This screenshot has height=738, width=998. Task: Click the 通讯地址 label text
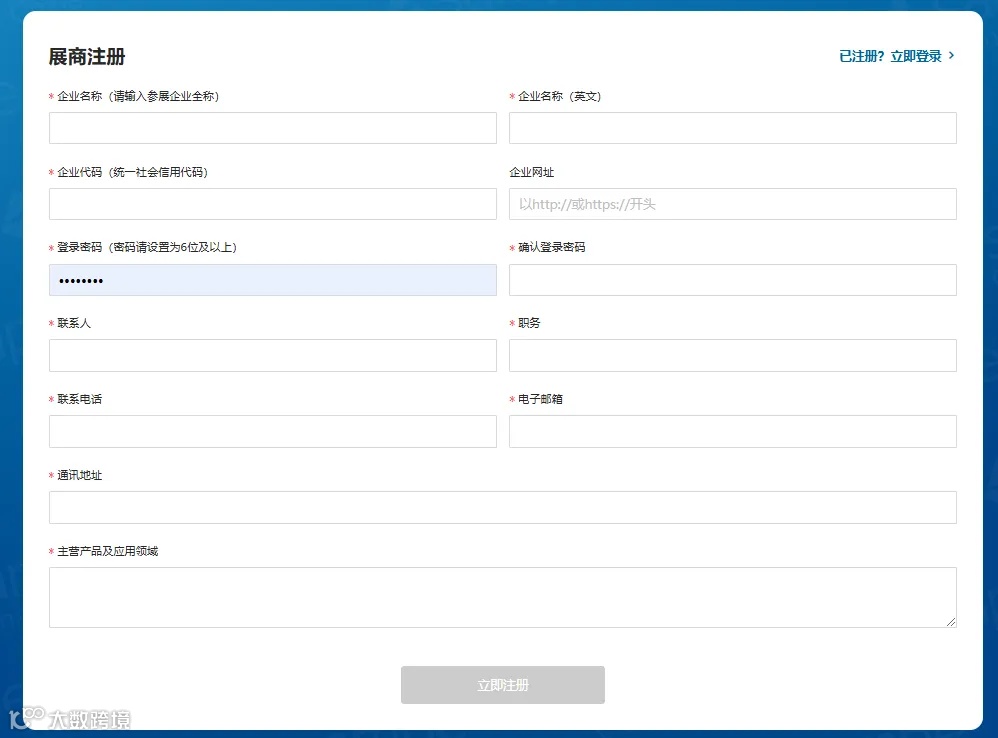tap(80, 475)
